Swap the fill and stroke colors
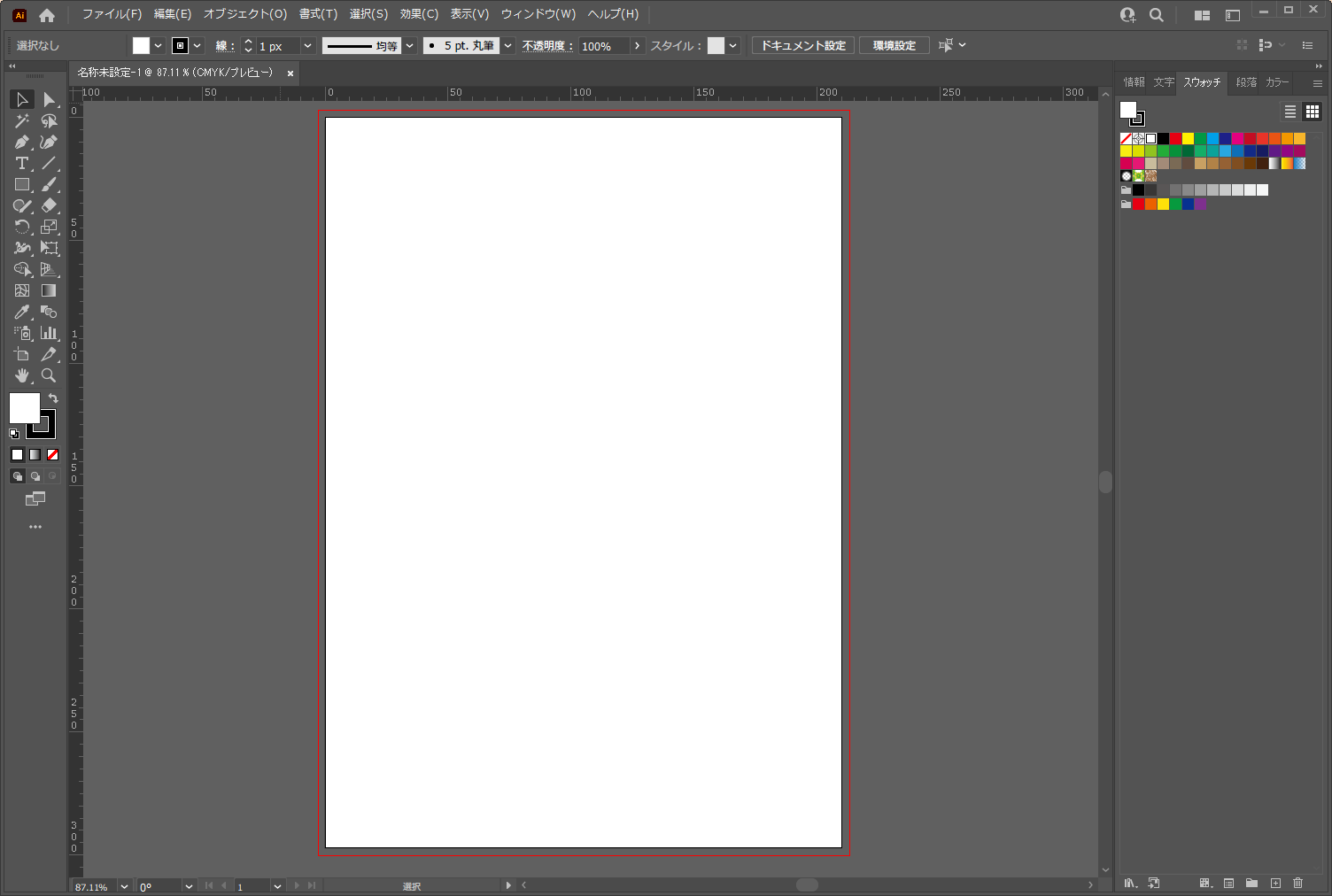The width and height of the screenshot is (1332, 896). (x=52, y=398)
